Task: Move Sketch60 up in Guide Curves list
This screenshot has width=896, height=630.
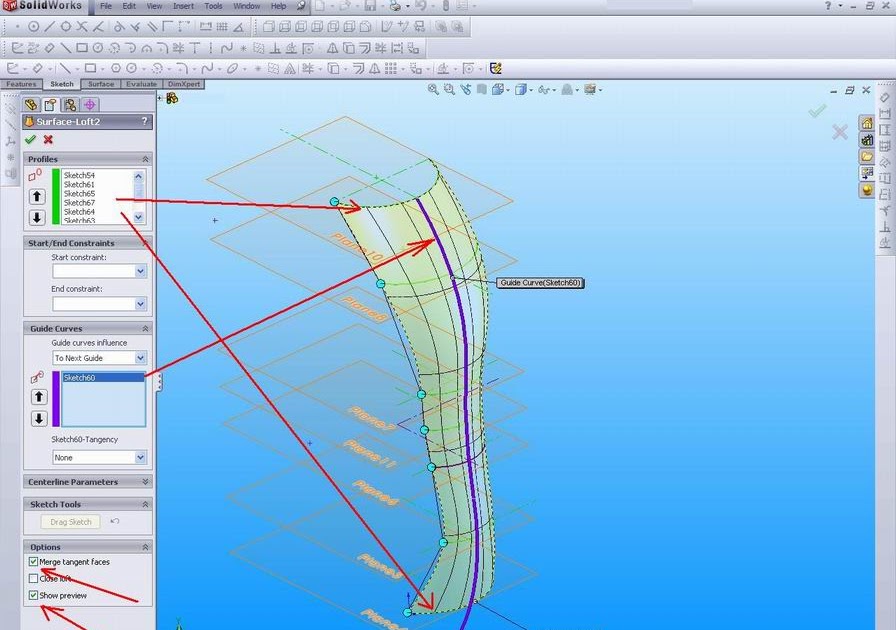Action: [38, 396]
